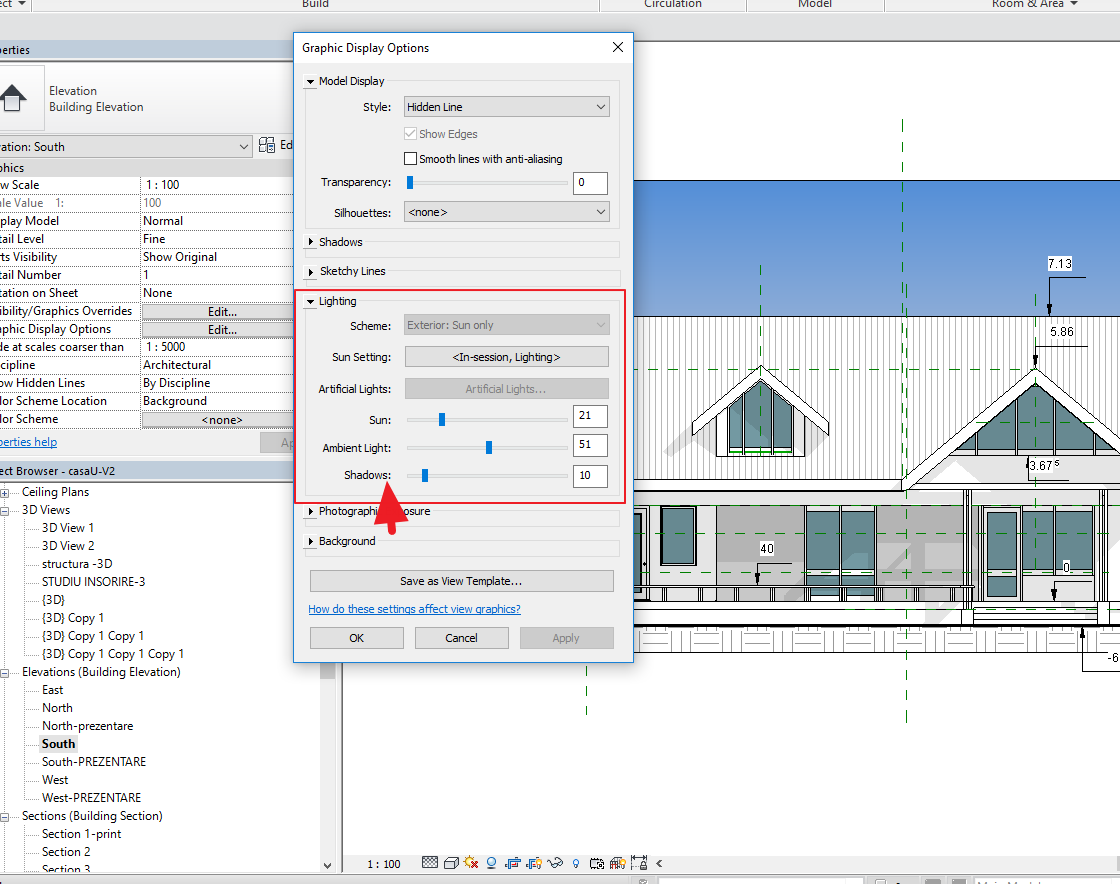Viewport: 1120px width, 884px height.
Task: Expand the Shadows section
Action: click(x=311, y=241)
